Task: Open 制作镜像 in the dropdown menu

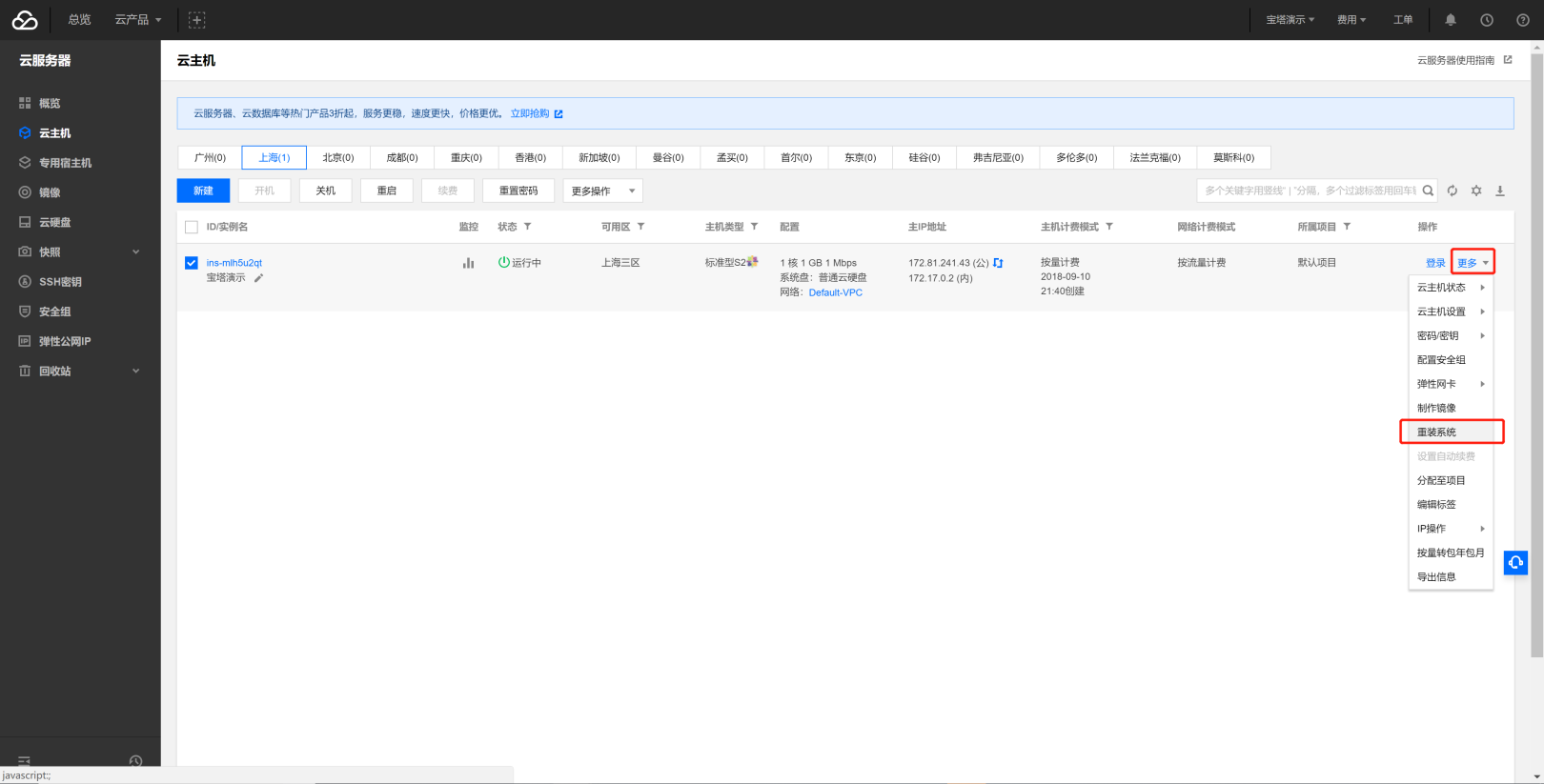Action: (x=1436, y=408)
